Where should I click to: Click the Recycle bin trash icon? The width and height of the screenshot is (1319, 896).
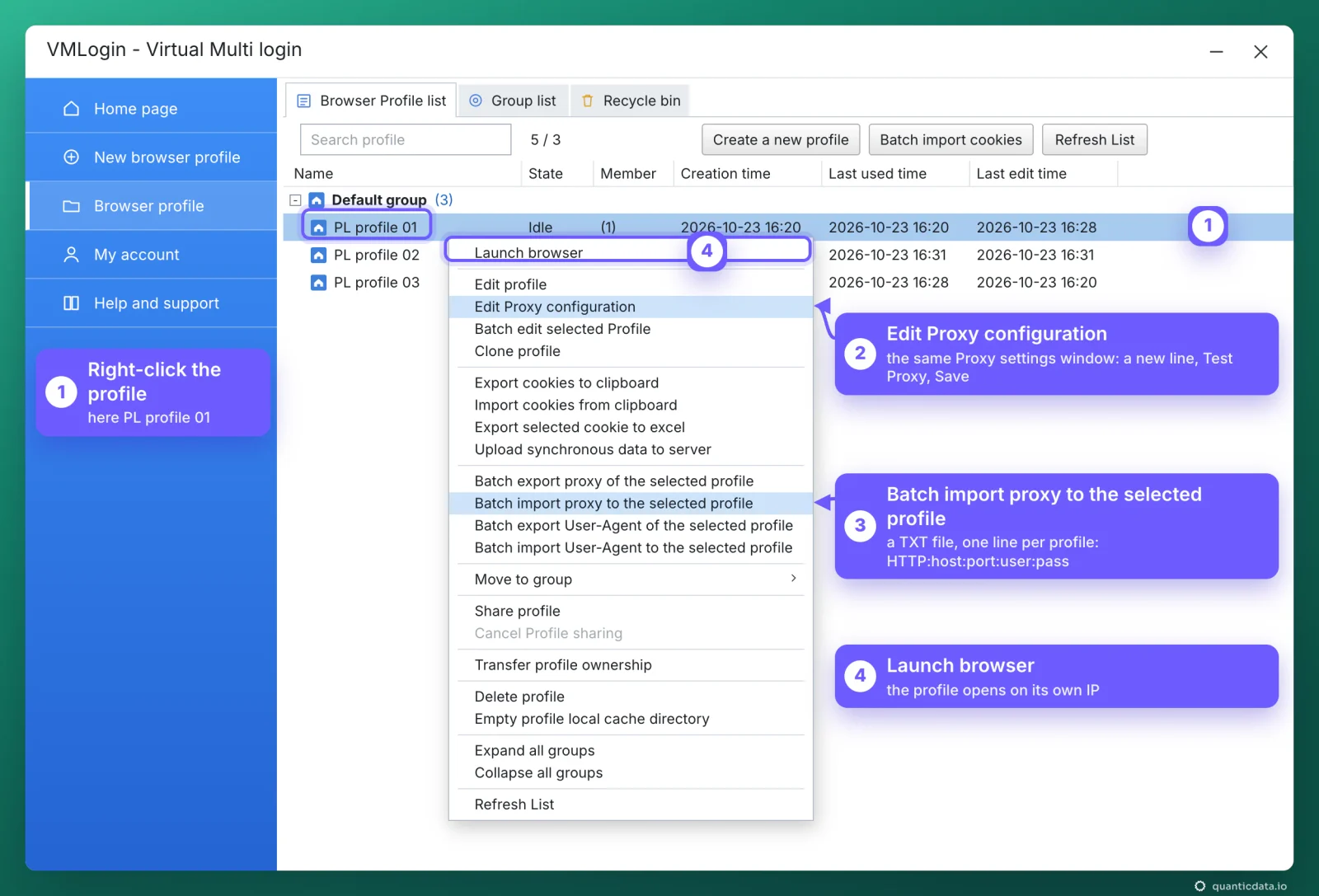588,101
